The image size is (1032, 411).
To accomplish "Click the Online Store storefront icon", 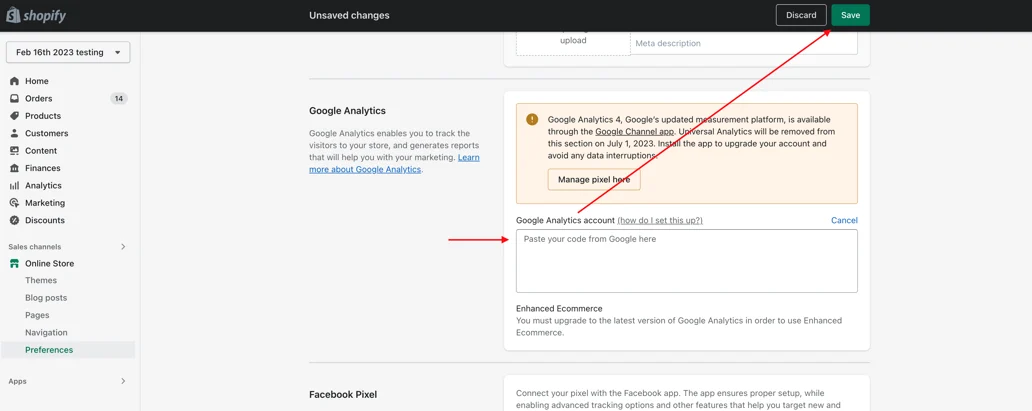I will click(x=14, y=263).
